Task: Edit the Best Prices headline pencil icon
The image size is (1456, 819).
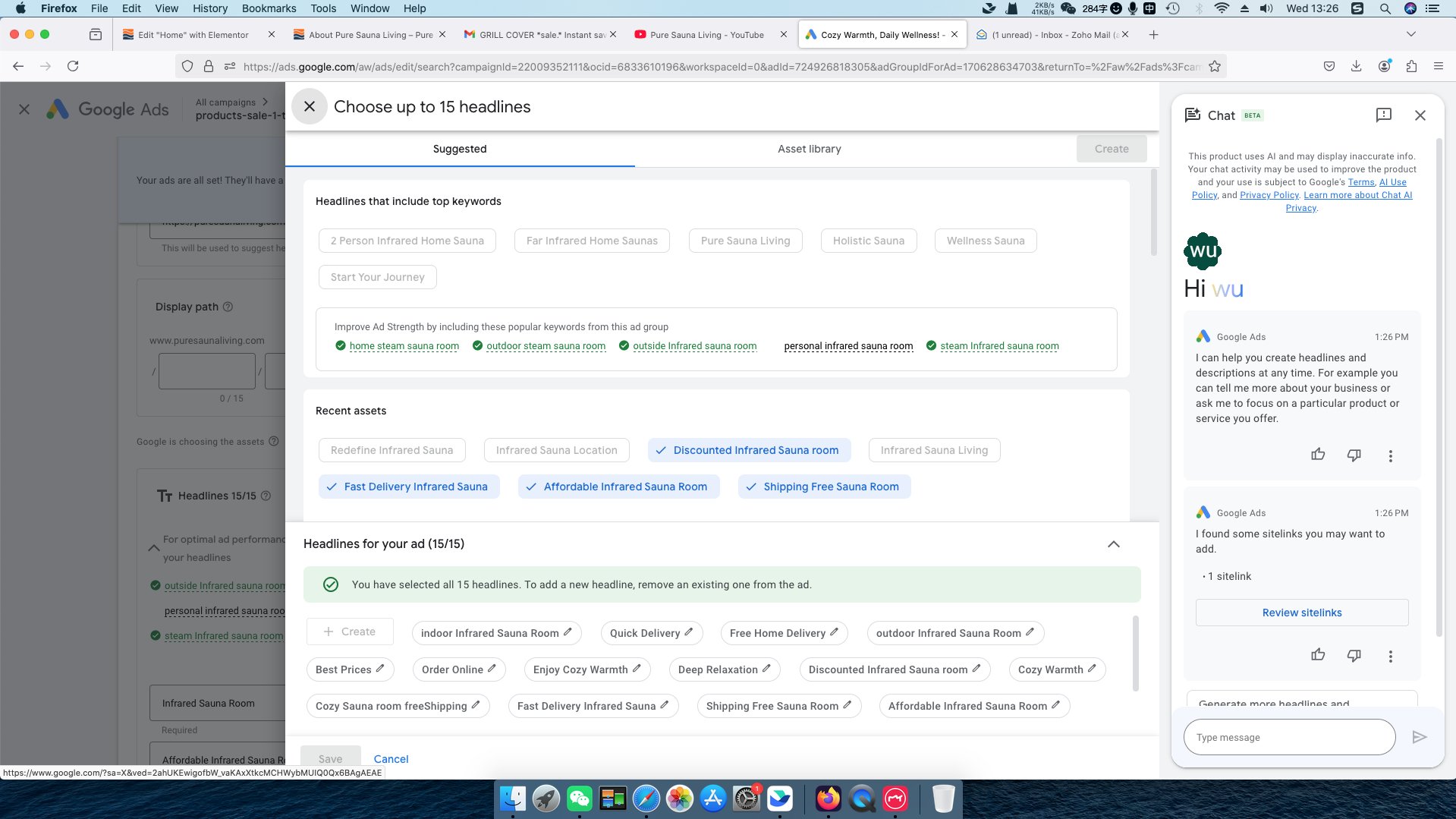Action: [380, 669]
